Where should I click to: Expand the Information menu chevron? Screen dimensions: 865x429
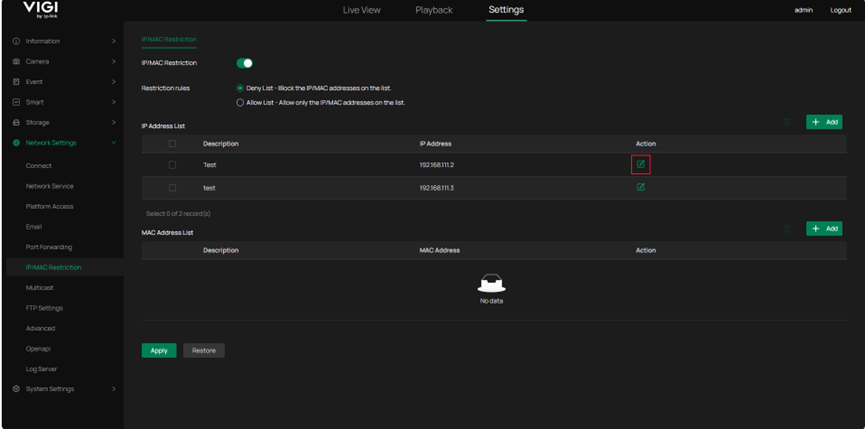click(x=114, y=41)
